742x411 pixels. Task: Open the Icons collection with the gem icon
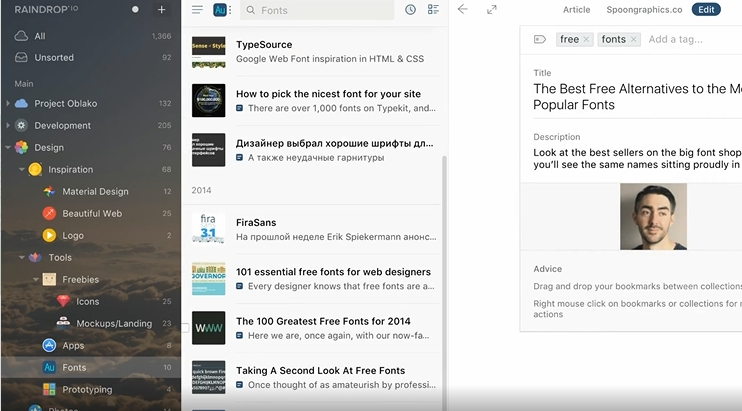(87, 301)
